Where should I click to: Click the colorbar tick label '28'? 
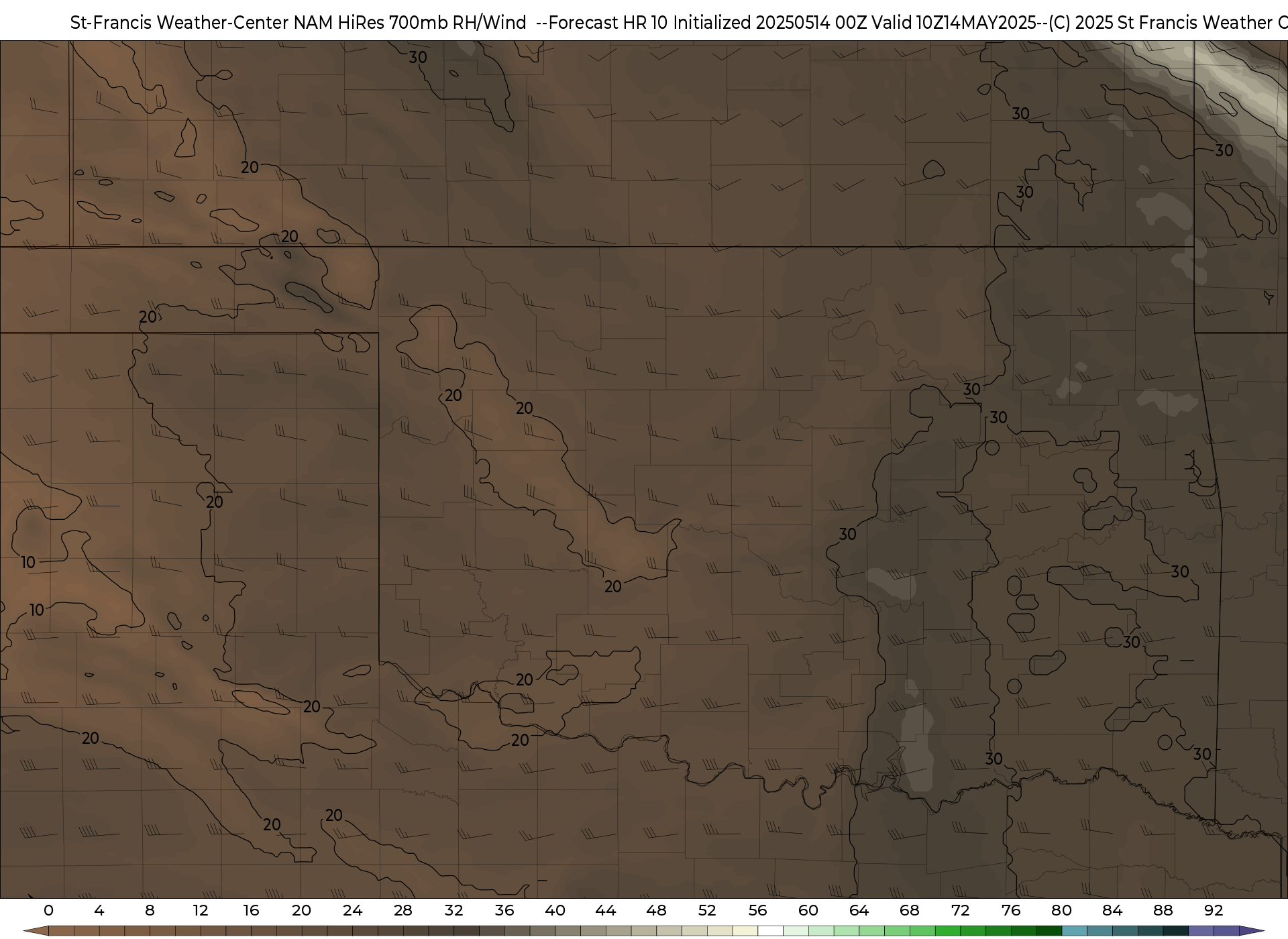tap(403, 911)
